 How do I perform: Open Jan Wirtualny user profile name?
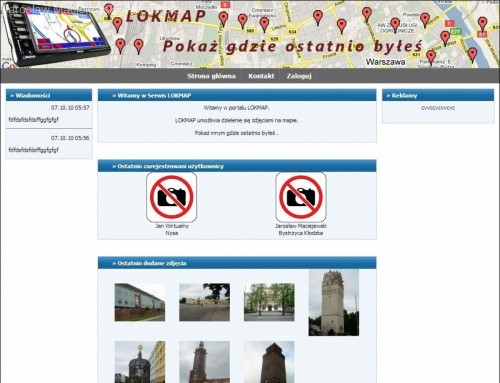point(172,226)
